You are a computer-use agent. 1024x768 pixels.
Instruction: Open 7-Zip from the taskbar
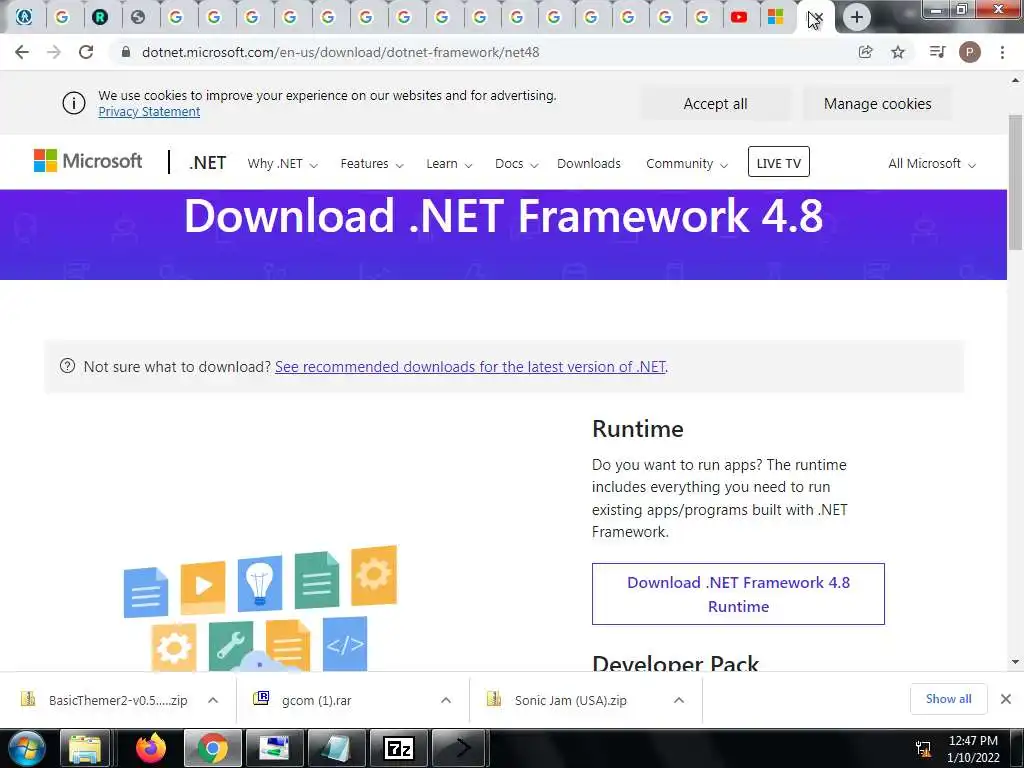click(398, 748)
